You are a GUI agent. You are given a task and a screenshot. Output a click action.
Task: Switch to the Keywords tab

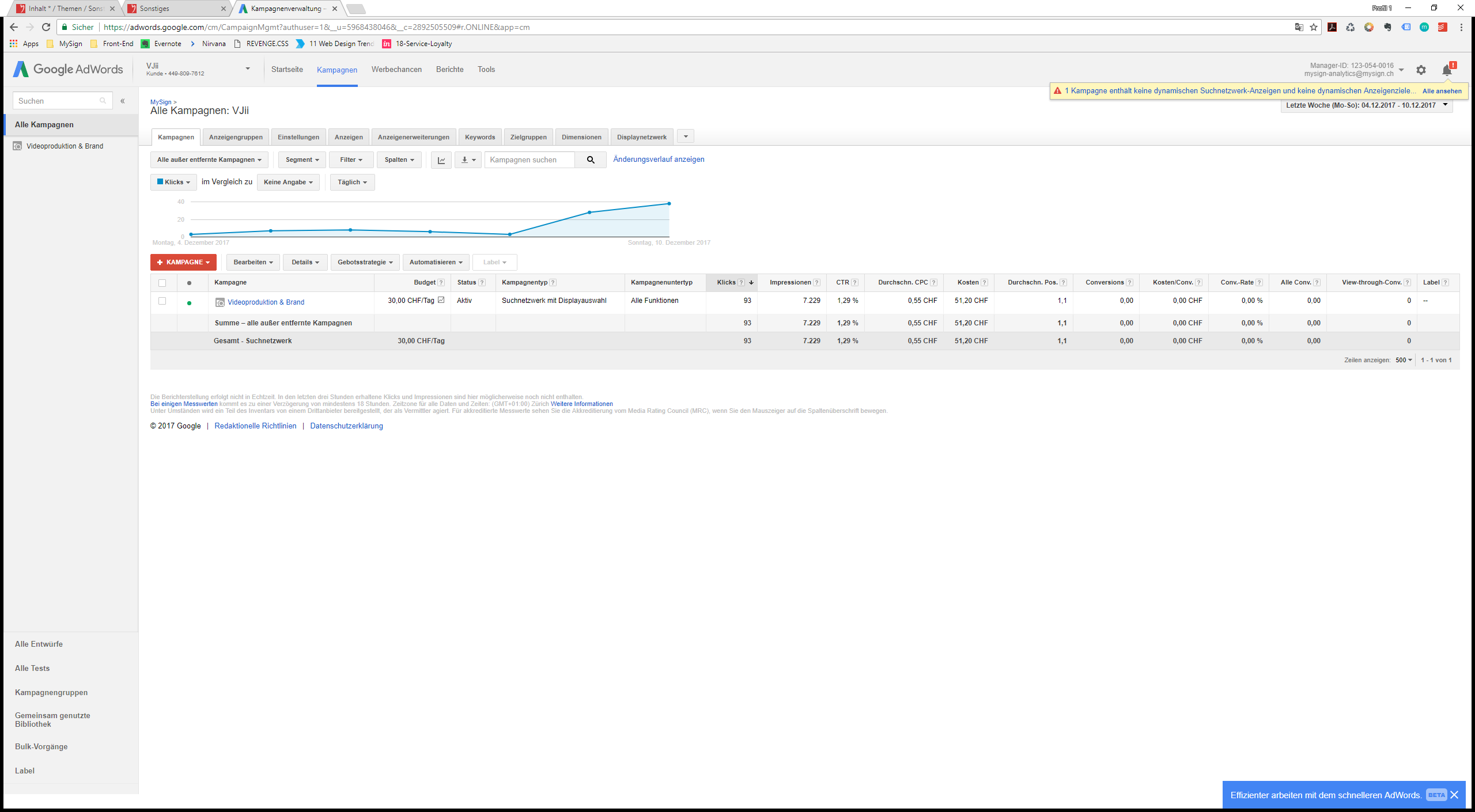(479, 137)
